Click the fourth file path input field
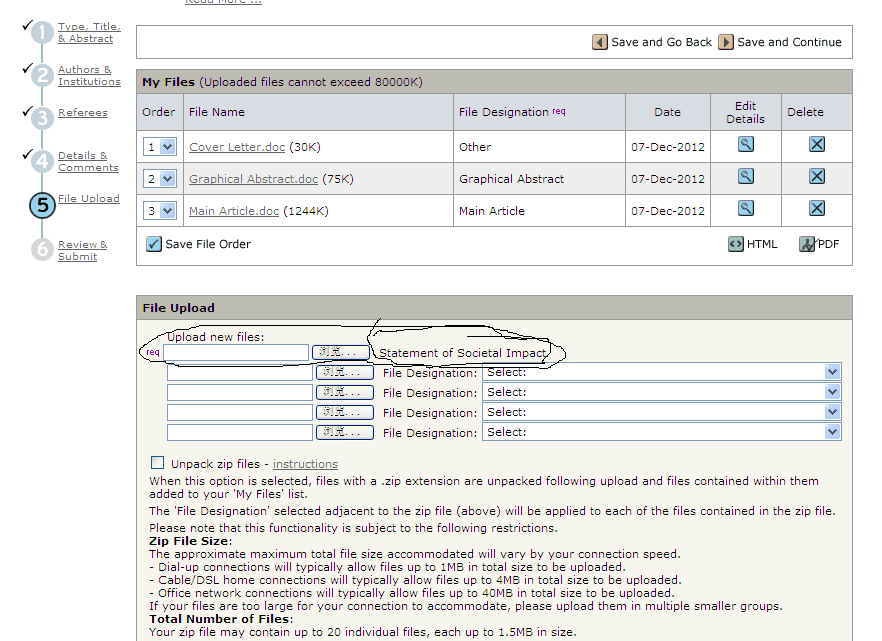 click(240, 412)
